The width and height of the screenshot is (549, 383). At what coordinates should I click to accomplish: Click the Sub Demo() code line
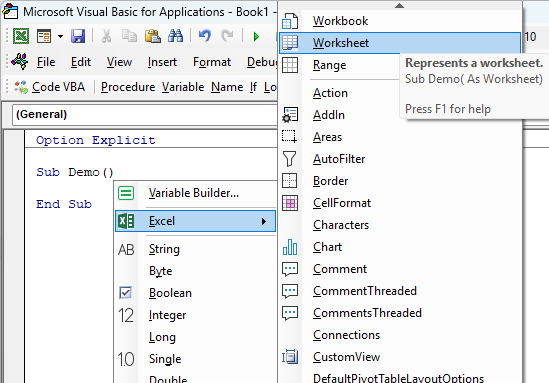click(x=75, y=172)
